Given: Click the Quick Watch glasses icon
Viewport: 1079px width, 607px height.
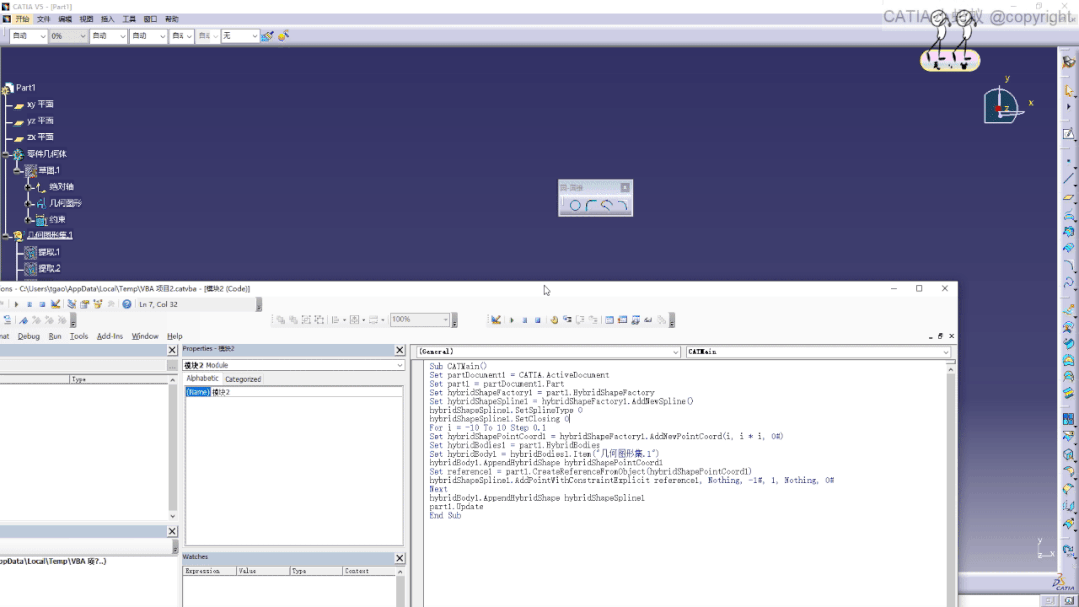Looking at the screenshot, I should [x=648, y=320].
